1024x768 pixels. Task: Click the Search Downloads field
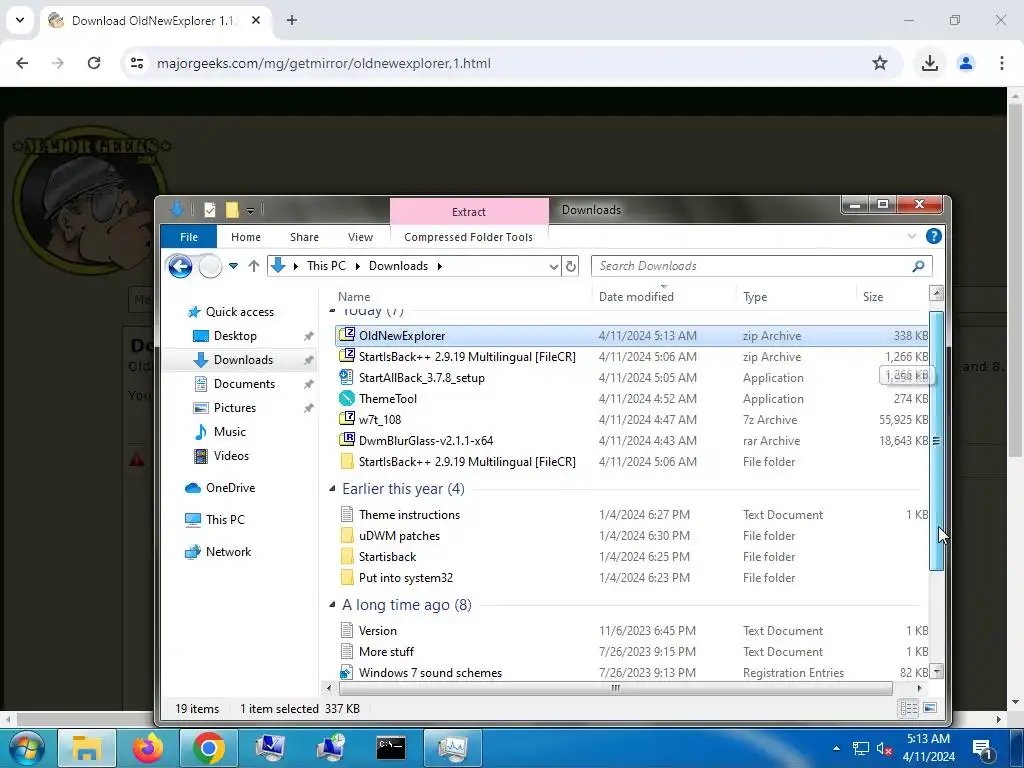[761, 266]
